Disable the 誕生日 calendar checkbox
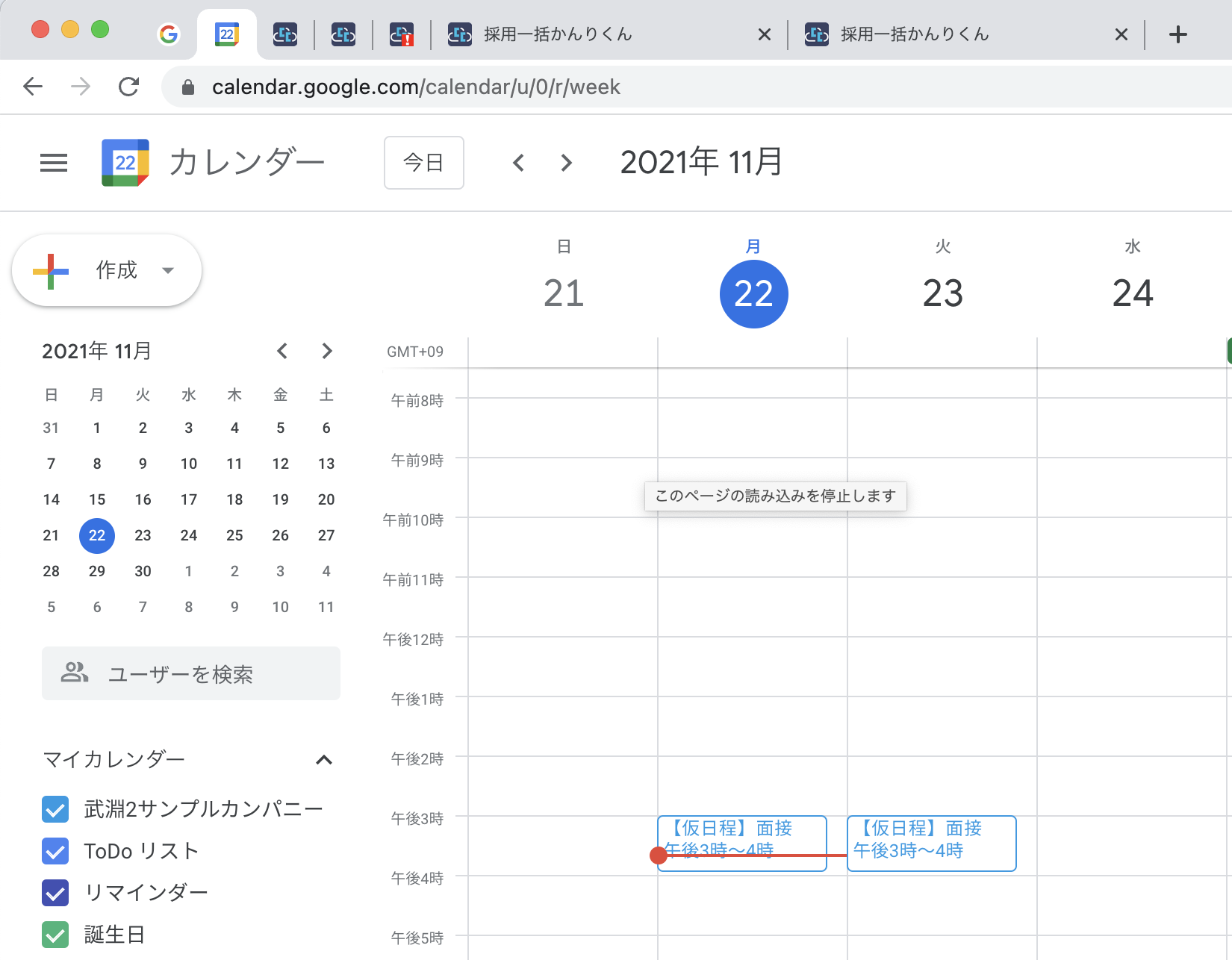The width and height of the screenshot is (1232, 960). click(x=55, y=934)
